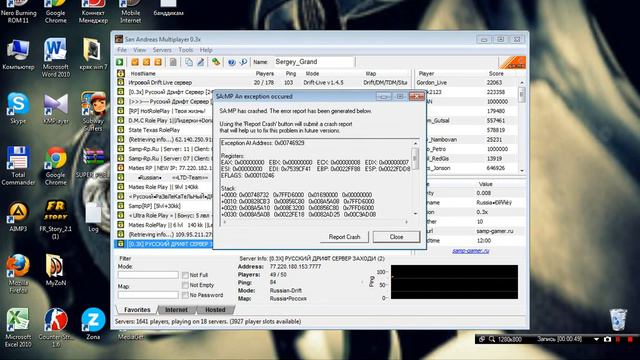Viewport: 640px width, 360px height.
Task: Enable the Not Empty filter checkbox
Action: (185, 285)
